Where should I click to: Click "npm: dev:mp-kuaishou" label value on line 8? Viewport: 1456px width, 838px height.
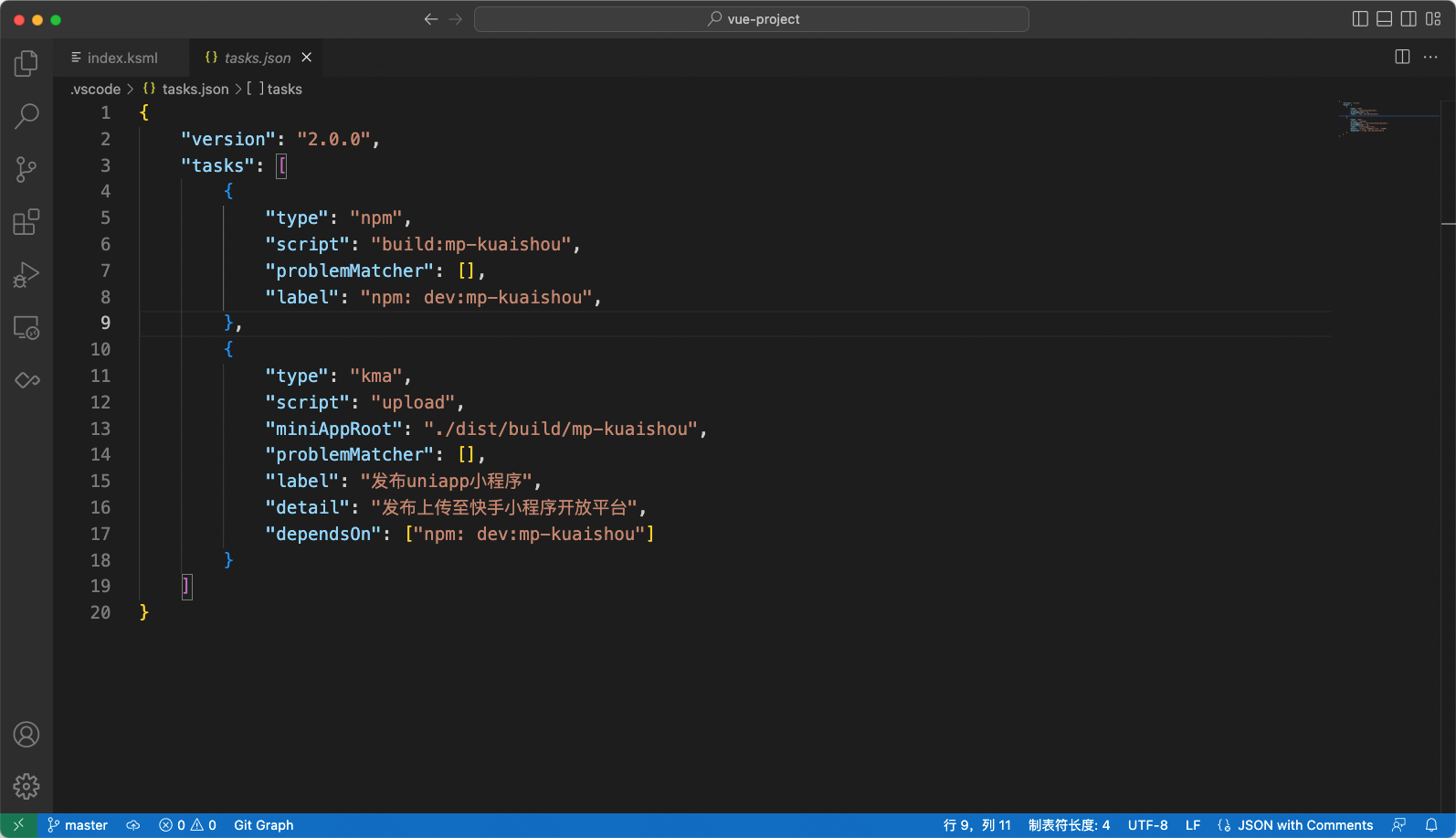pos(477,297)
